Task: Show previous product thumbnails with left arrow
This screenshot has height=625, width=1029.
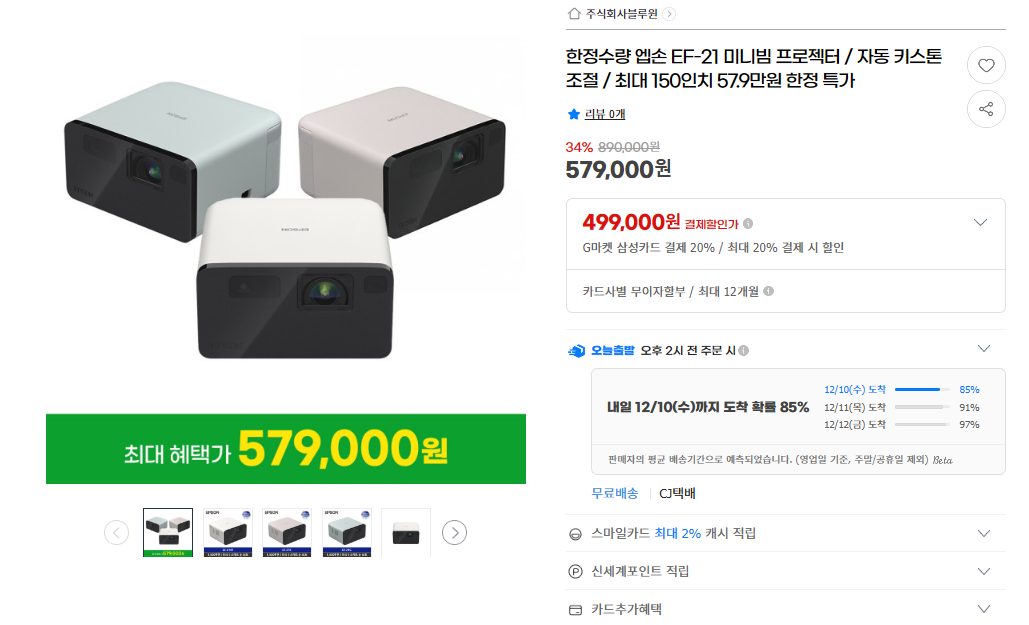Action: (x=116, y=532)
